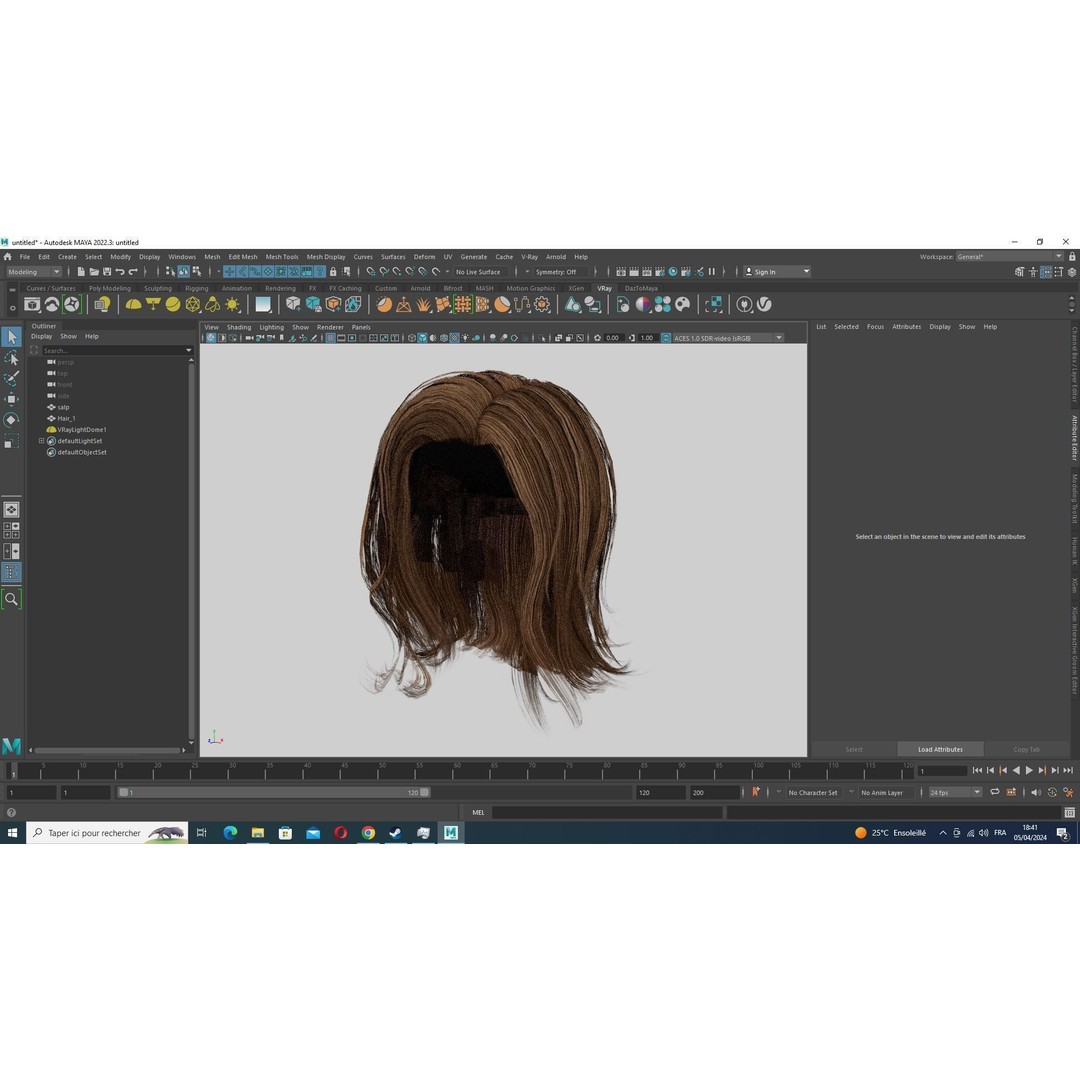Jump to the end of playback range

[1068, 771]
